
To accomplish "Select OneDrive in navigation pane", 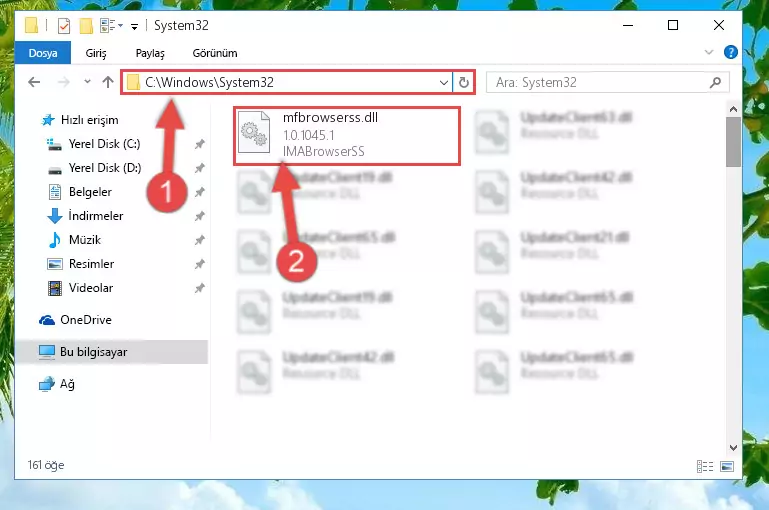I will pos(85,320).
